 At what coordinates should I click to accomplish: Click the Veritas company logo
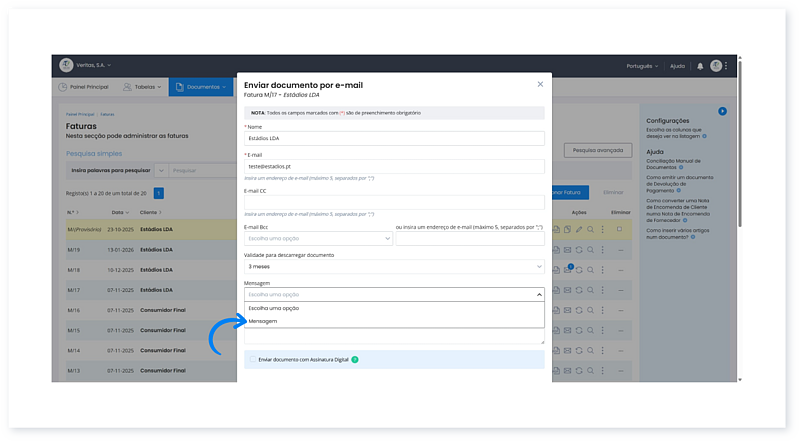pyautogui.click(x=66, y=66)
